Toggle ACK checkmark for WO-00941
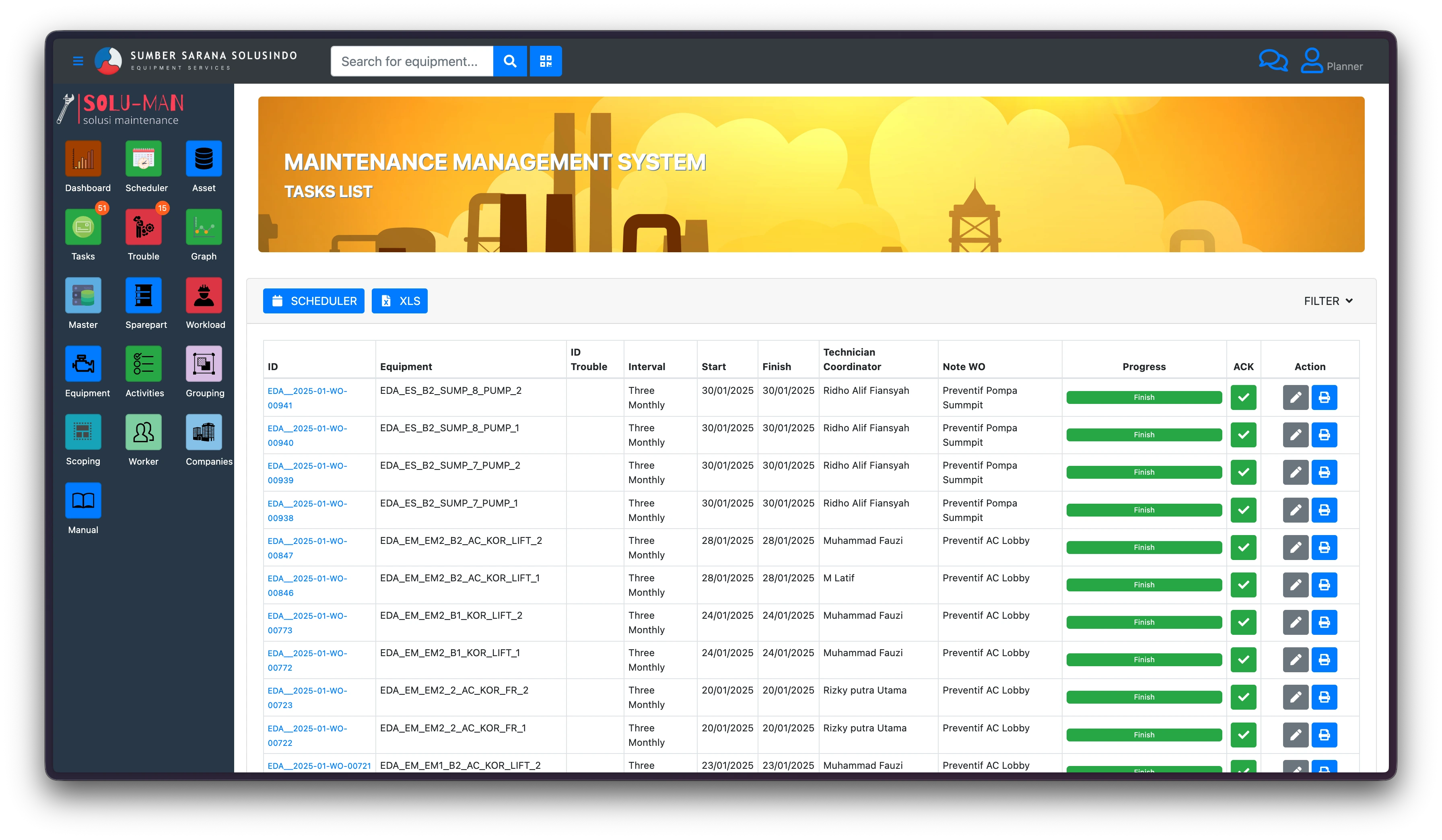Image resolution: width=1442 pixels, height=840 pixels. coord(1243,397)
